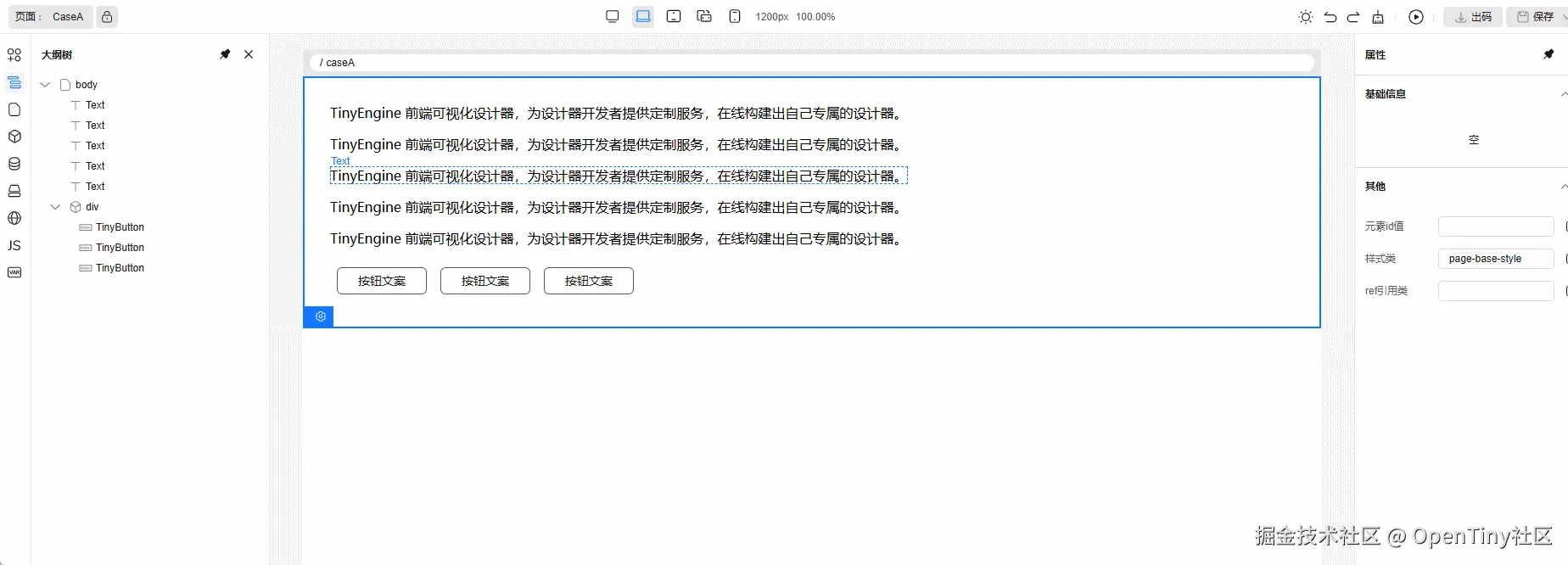
Task: Pin the 大纲树 outline panel
Action: 225,54
